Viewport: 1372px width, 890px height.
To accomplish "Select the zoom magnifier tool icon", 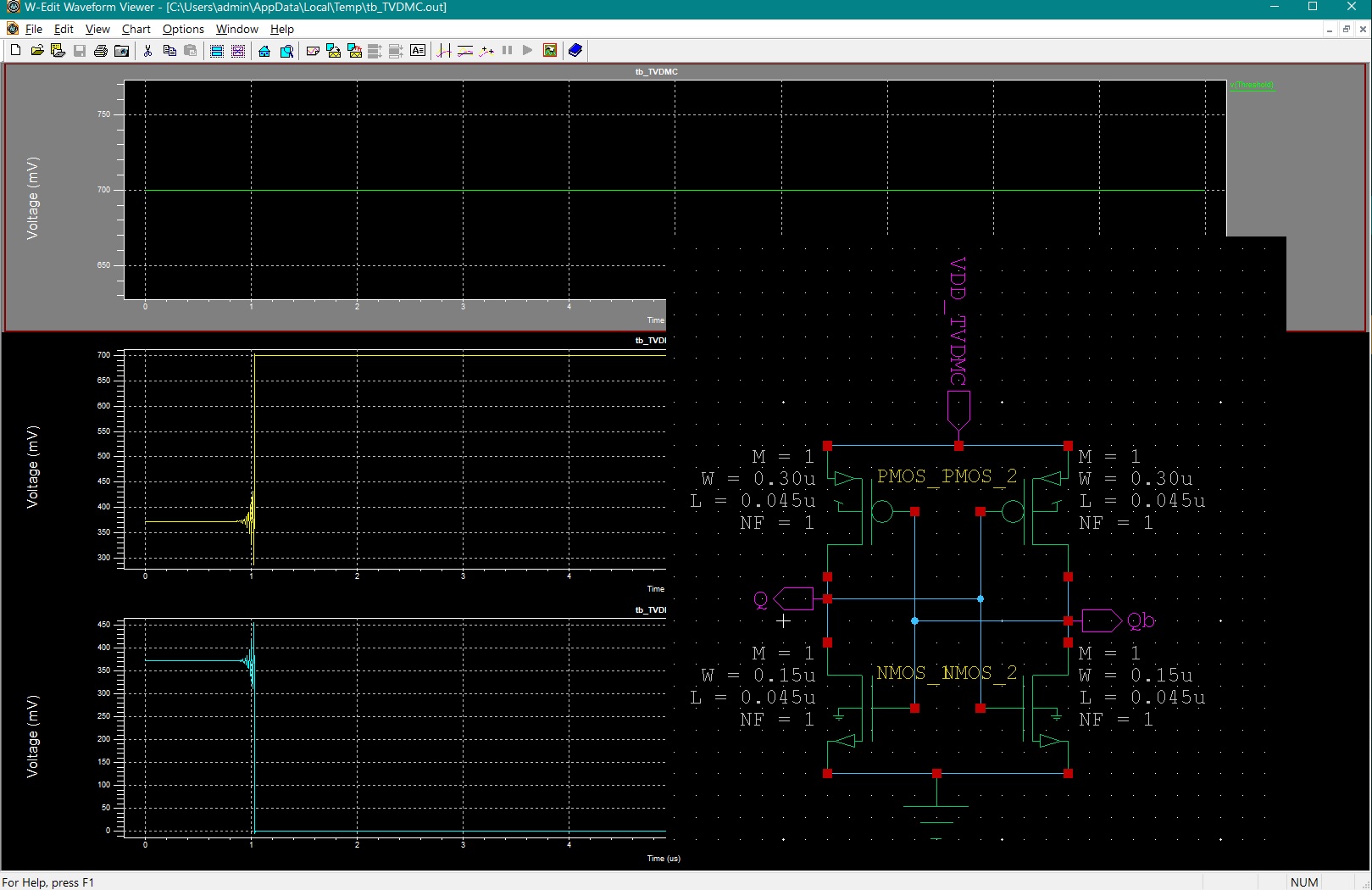I will click(x=286, y=51).
